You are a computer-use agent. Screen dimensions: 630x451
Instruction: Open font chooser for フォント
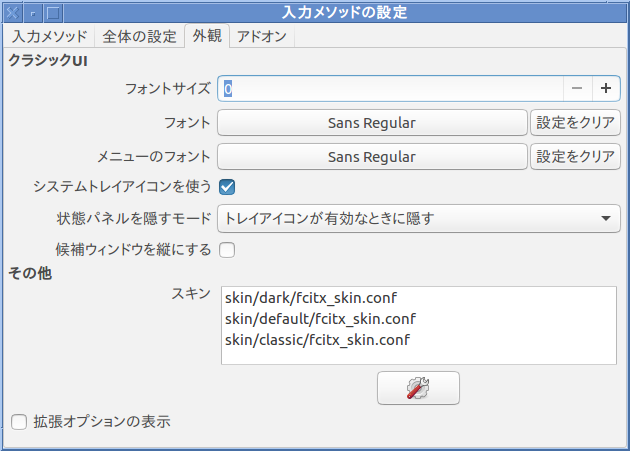click(x=372, y=123)
